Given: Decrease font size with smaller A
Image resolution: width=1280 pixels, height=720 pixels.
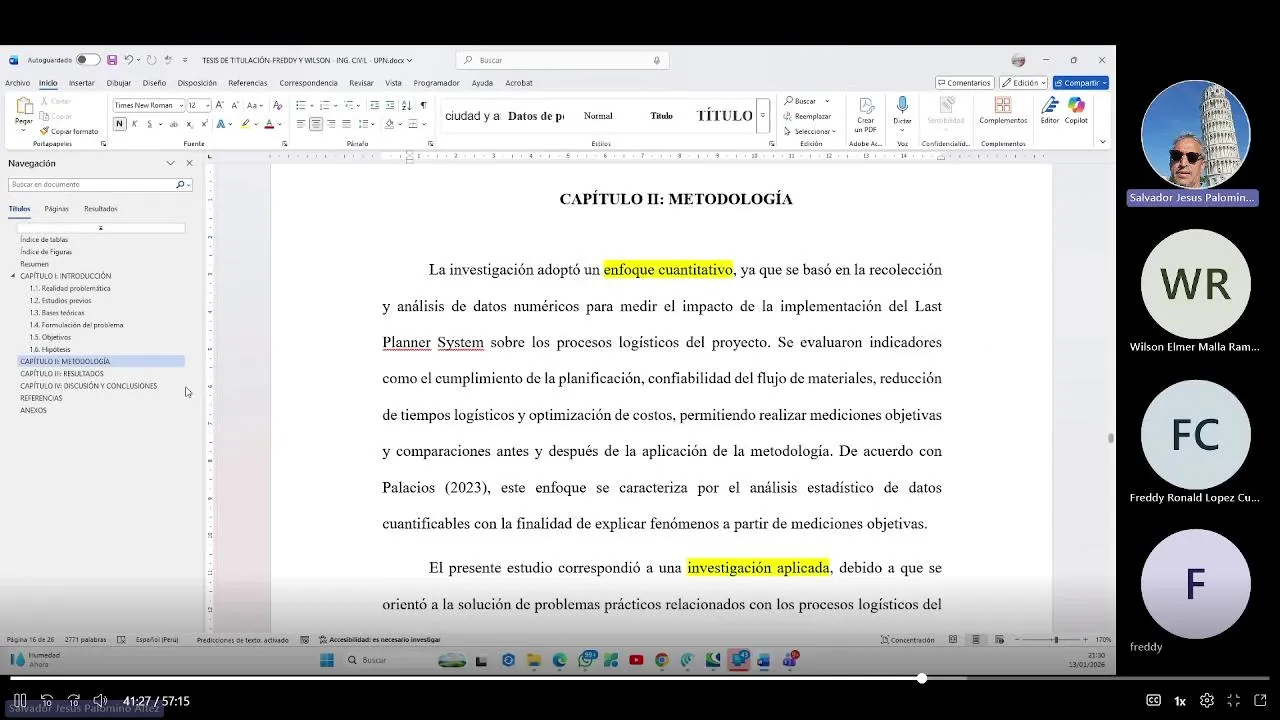Looking at the screenshot, I should coord(235,105).
